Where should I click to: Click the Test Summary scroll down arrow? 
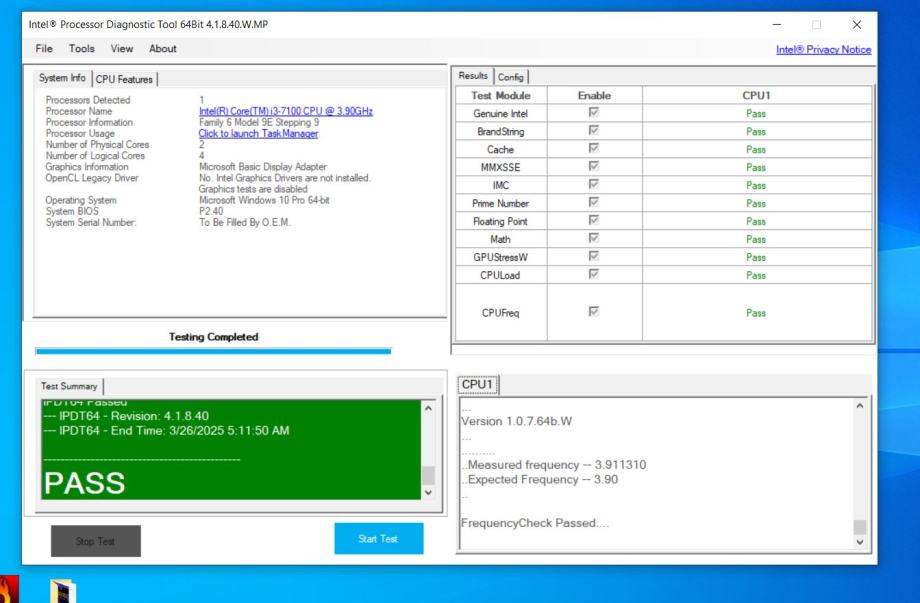[428, 493]
